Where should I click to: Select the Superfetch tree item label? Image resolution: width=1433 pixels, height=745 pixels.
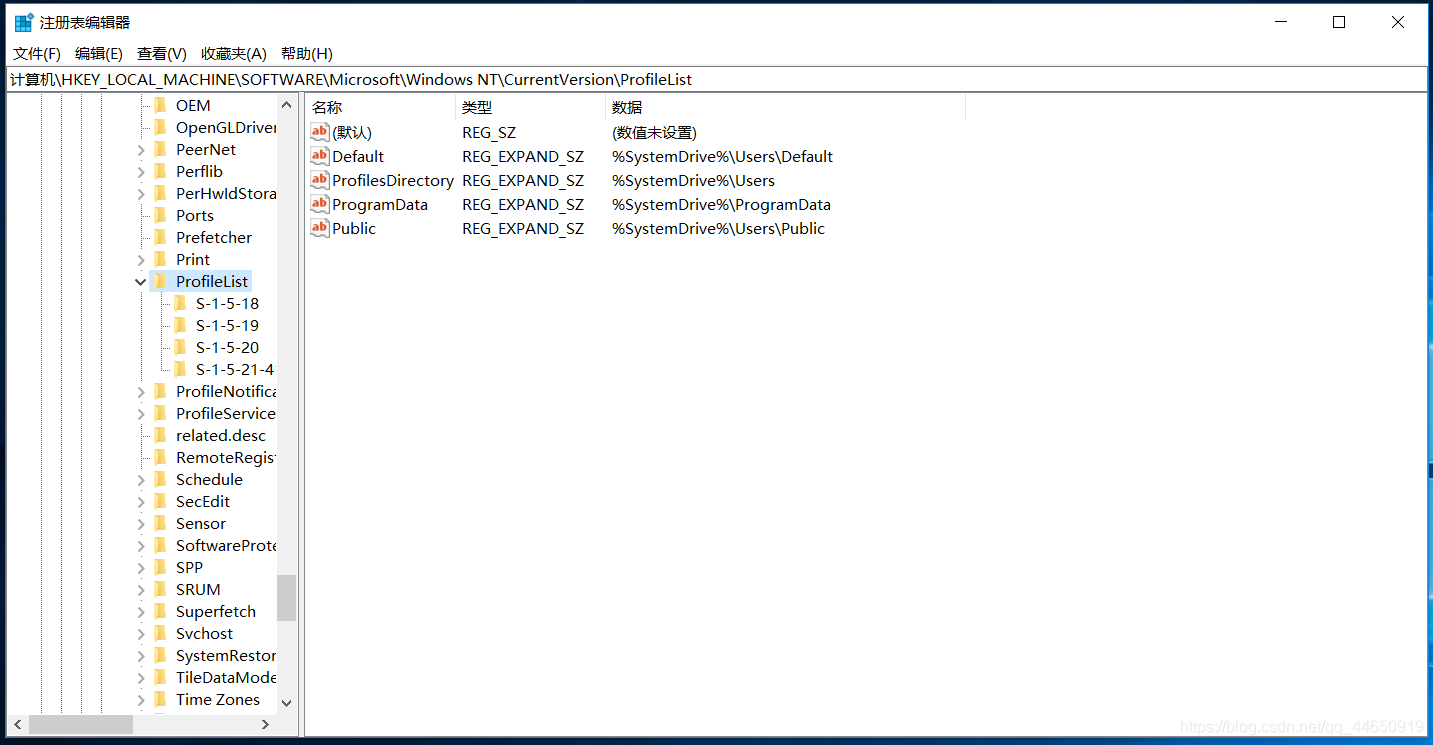coord(216,611)
